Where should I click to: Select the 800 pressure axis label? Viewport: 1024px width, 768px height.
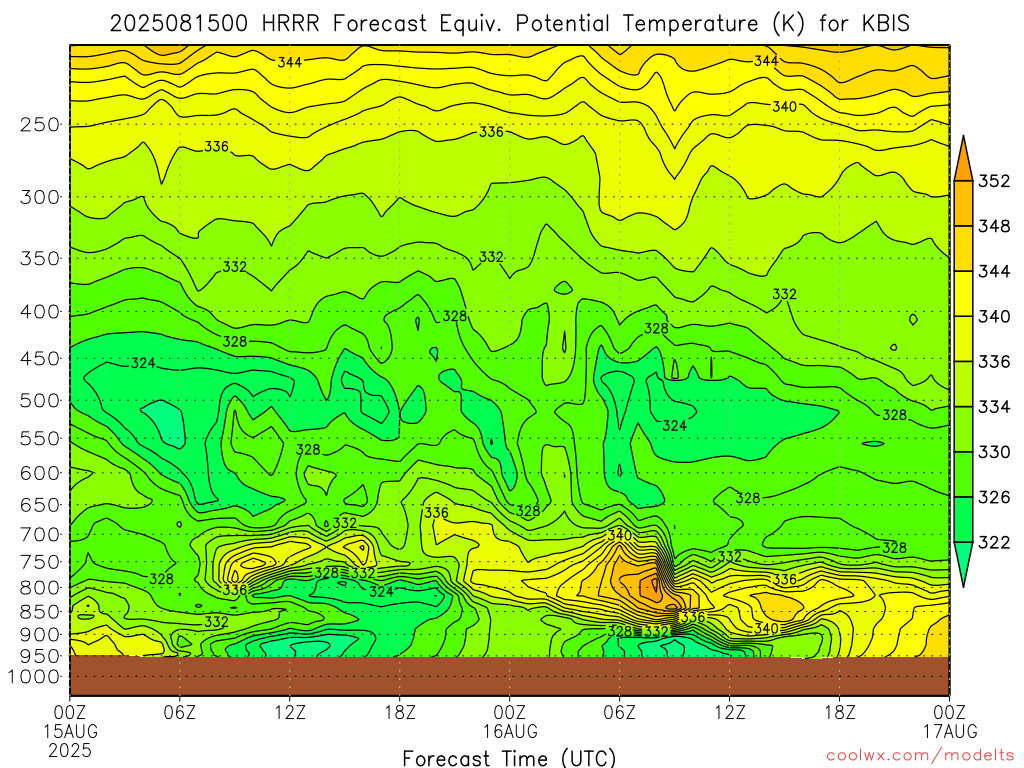pos(40,588)
